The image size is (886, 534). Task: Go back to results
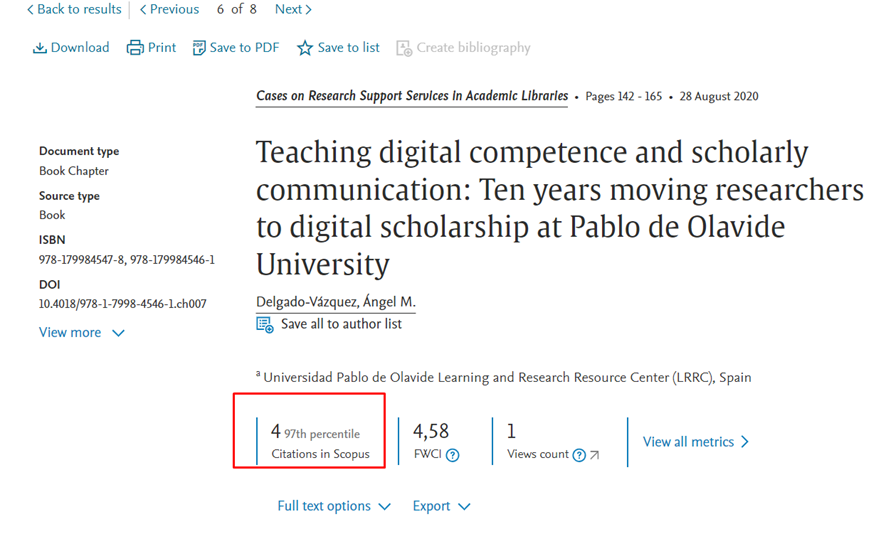coord(74,10)
